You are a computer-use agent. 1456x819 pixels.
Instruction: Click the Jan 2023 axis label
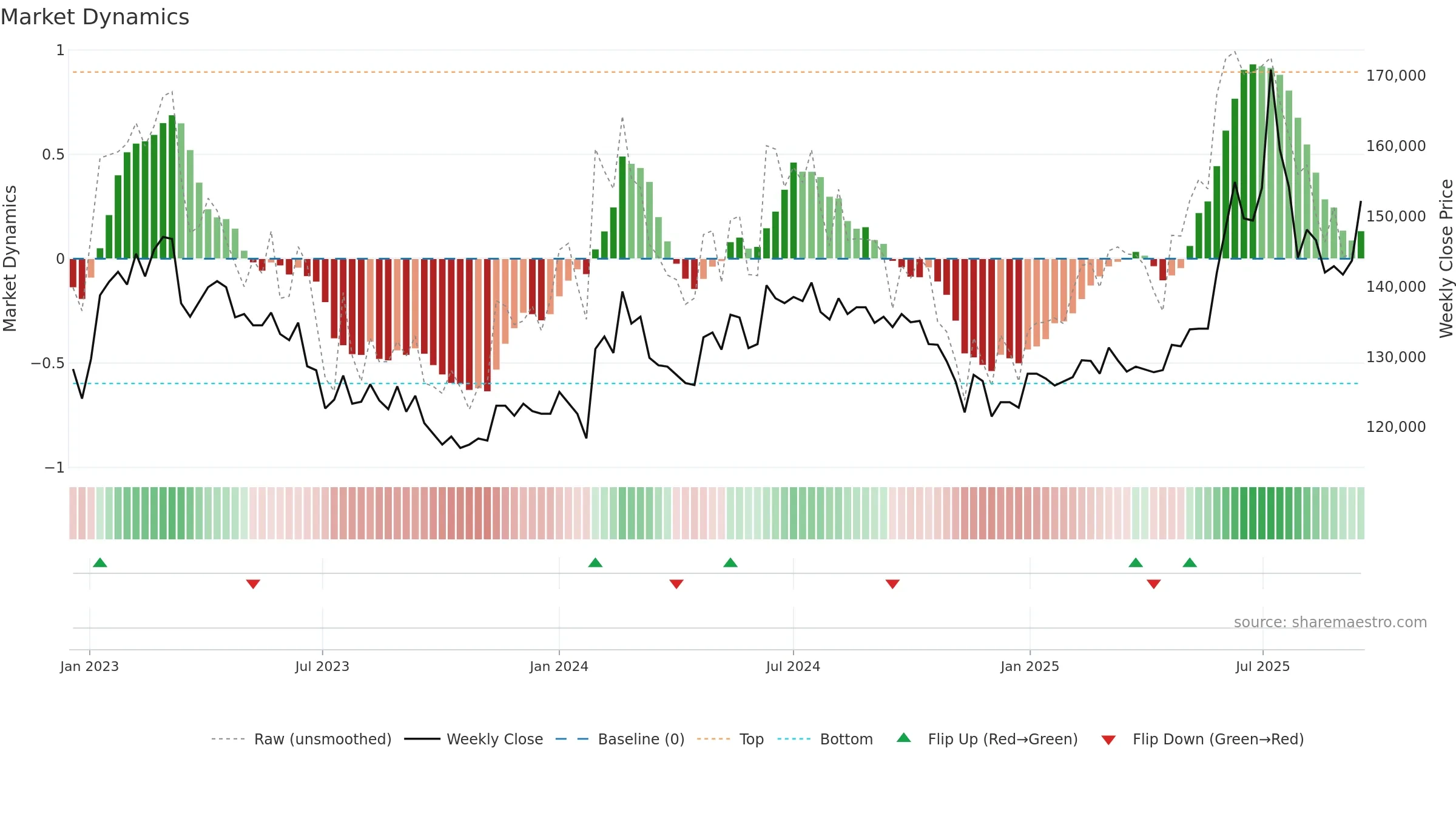(90, 666)
